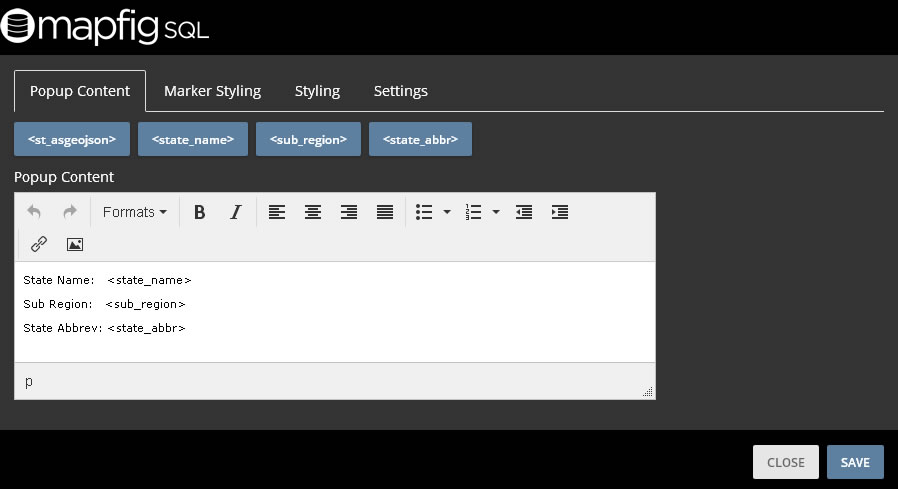Image resolution: width=898 pixels, height=489 pixels.
Task: Expand numbered list style options arrow
Action: 496,212
